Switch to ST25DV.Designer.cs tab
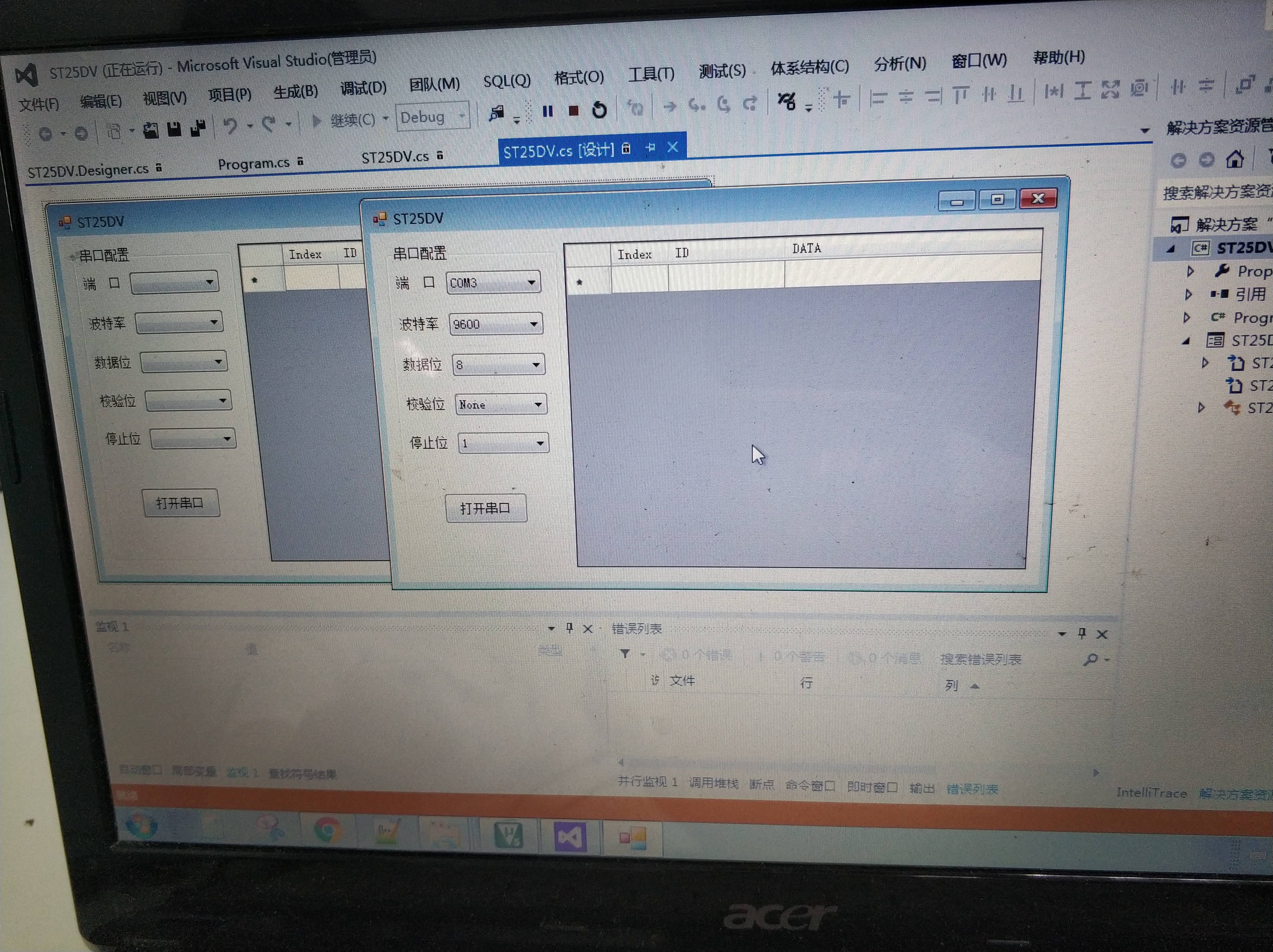This screenshot has height=952, width=1273. tap(88, 170)
